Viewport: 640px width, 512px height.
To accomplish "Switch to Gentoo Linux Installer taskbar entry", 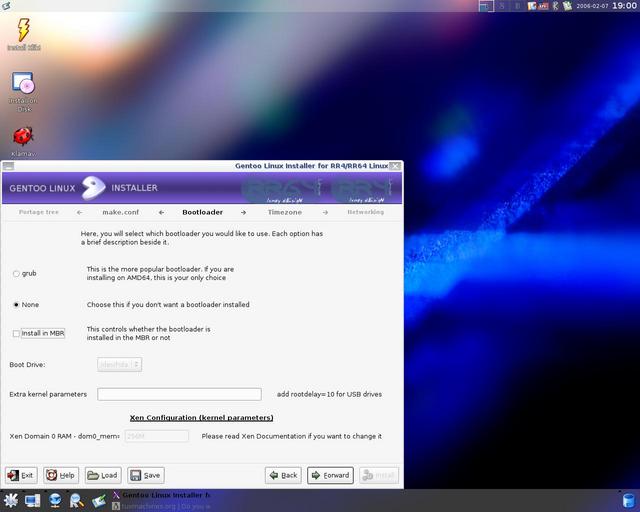I will click(x=162, y=495).
